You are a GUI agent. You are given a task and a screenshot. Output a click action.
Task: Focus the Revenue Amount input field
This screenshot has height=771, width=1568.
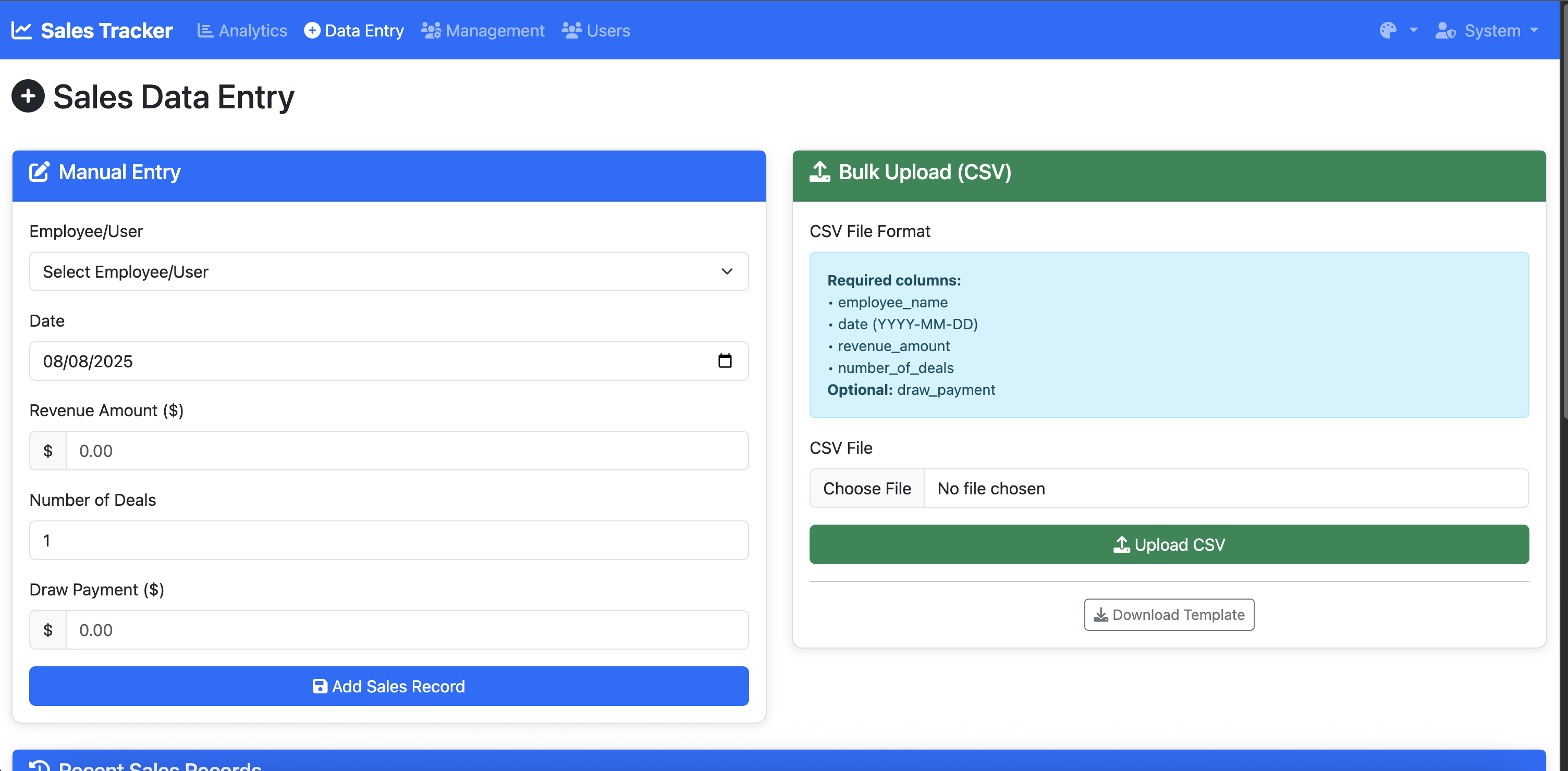click(407, 451)
